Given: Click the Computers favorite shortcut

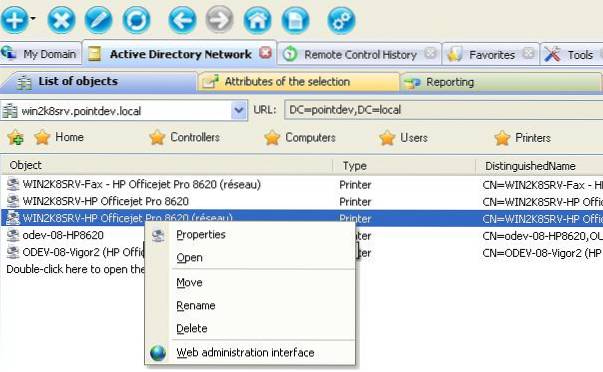Looking at the screenshot, I should pos(300,138).
